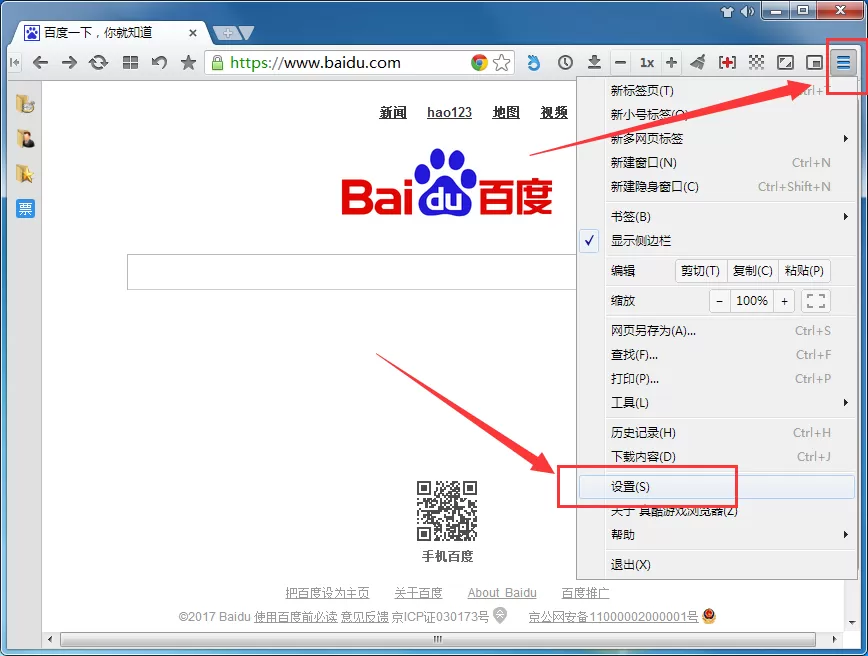Open the 新闻 link

(393, 112)
